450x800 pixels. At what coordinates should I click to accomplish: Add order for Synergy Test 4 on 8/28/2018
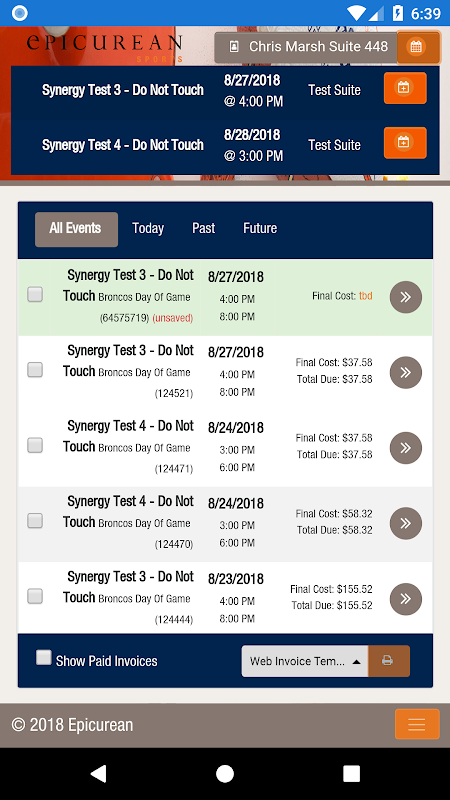pos(405,143)
